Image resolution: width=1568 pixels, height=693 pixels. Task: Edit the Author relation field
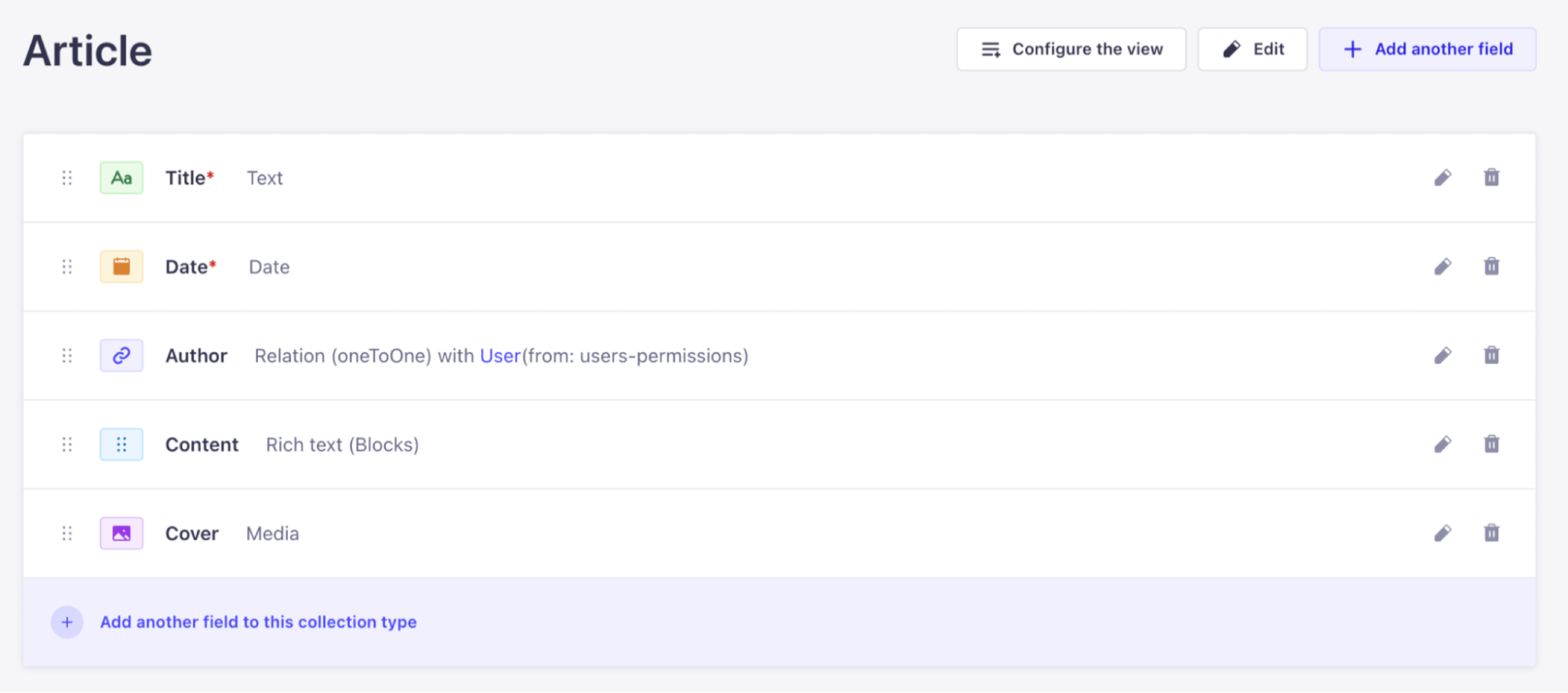[1442, 356]
